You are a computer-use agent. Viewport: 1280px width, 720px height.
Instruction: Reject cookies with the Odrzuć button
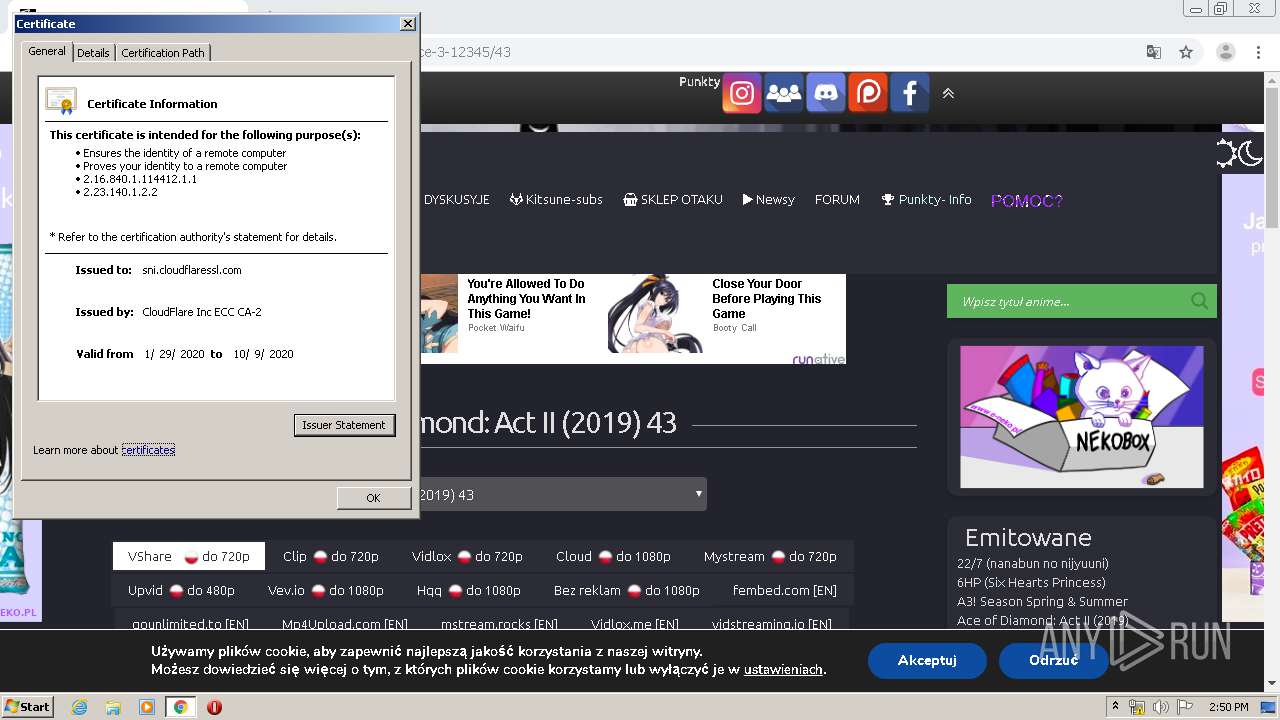[1053, 660]
